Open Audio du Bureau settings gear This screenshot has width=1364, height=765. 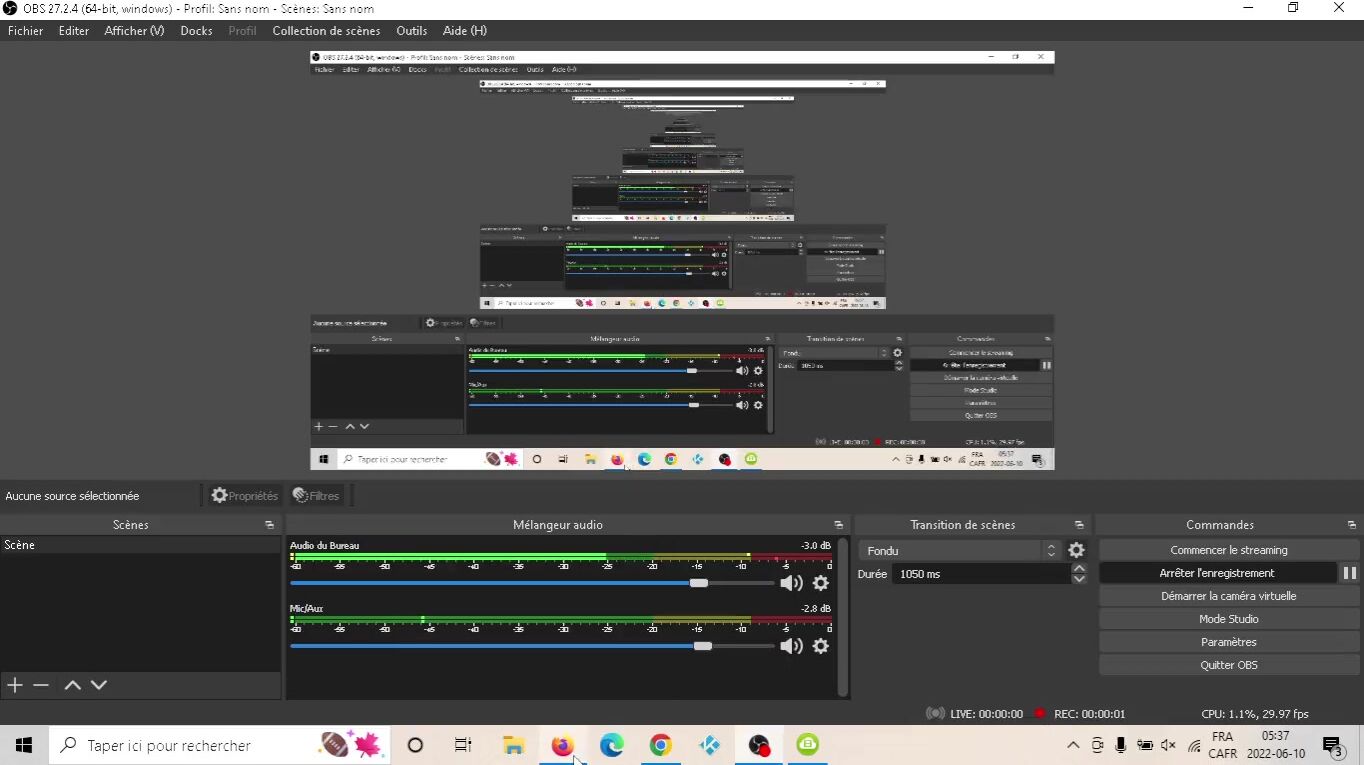(x=821, y=583)
